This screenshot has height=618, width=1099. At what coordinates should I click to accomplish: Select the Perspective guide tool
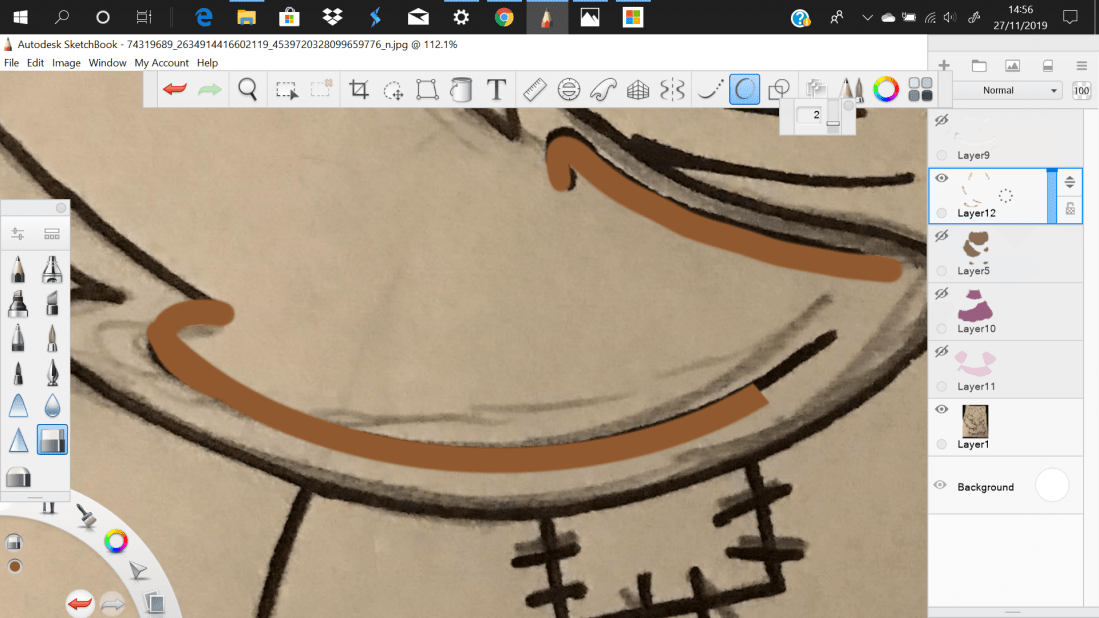point(637,89)
